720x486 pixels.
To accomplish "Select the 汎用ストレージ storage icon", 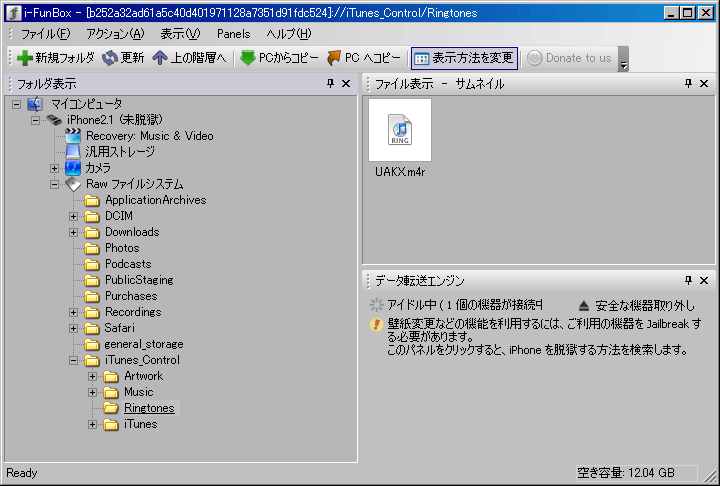I will [x=73, y=152].
